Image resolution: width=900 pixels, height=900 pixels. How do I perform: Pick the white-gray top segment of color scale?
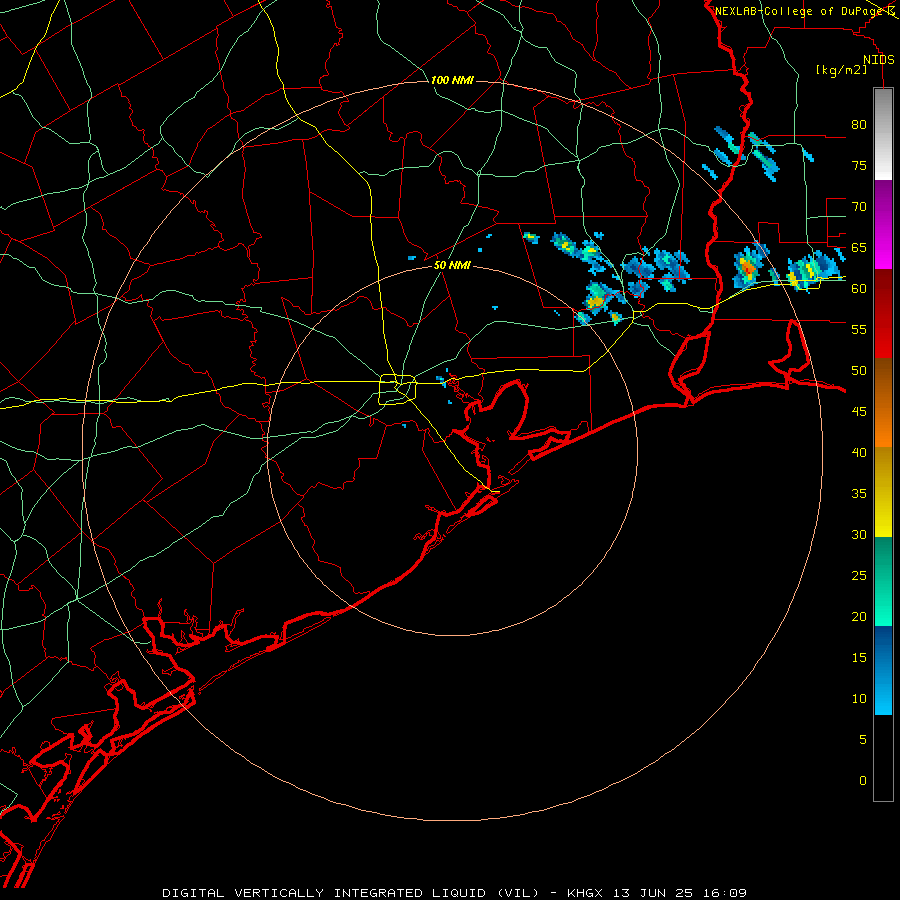click(x=883, y=134)
